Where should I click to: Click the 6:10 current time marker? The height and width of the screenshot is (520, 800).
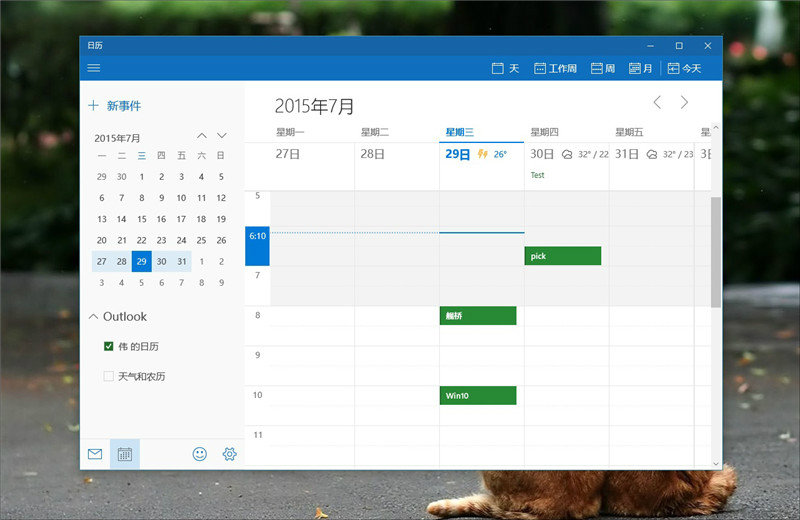257,246
